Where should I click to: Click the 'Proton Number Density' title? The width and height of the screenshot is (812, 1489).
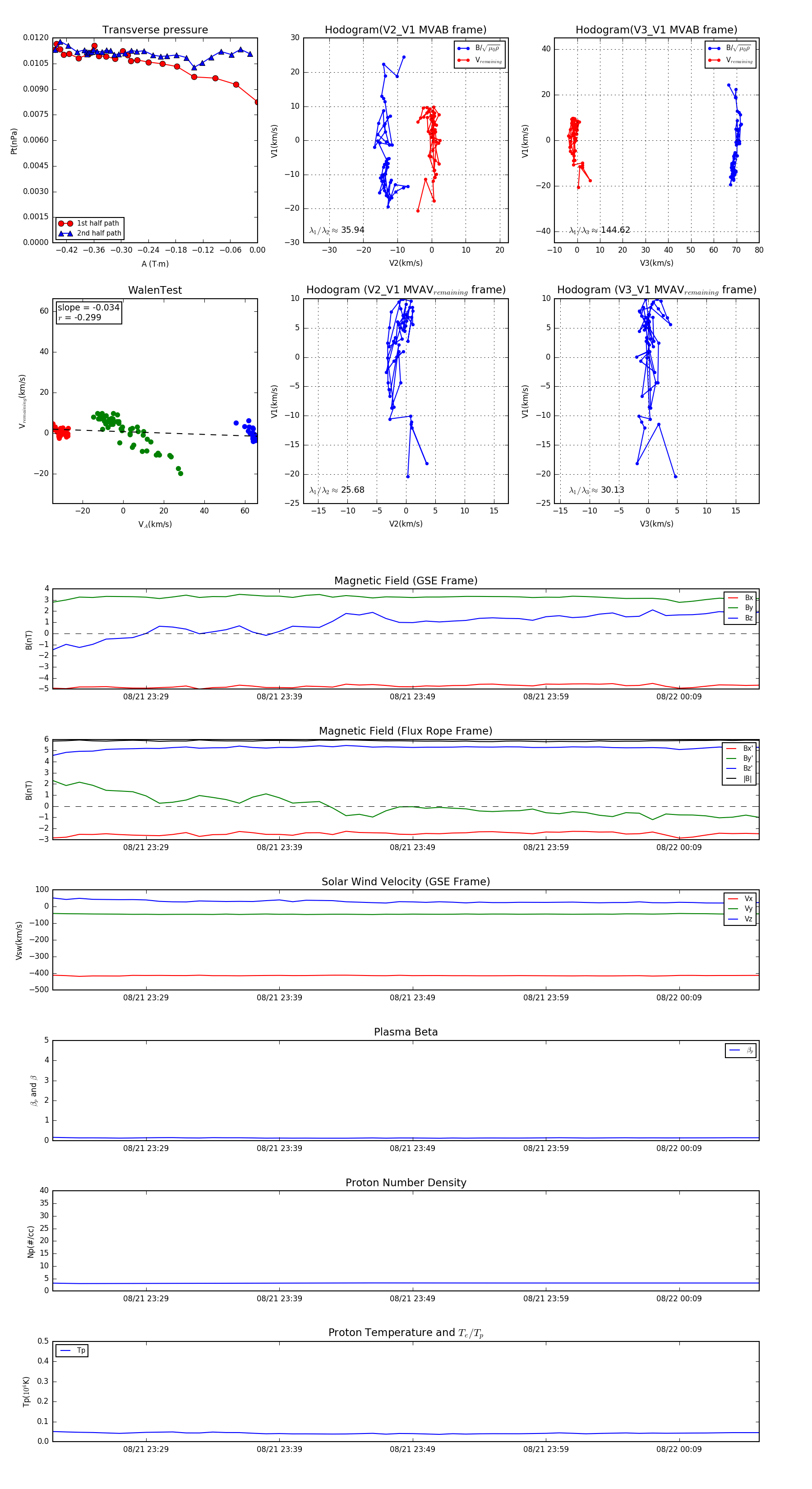pyautogui.click(x=406, y=1183)
